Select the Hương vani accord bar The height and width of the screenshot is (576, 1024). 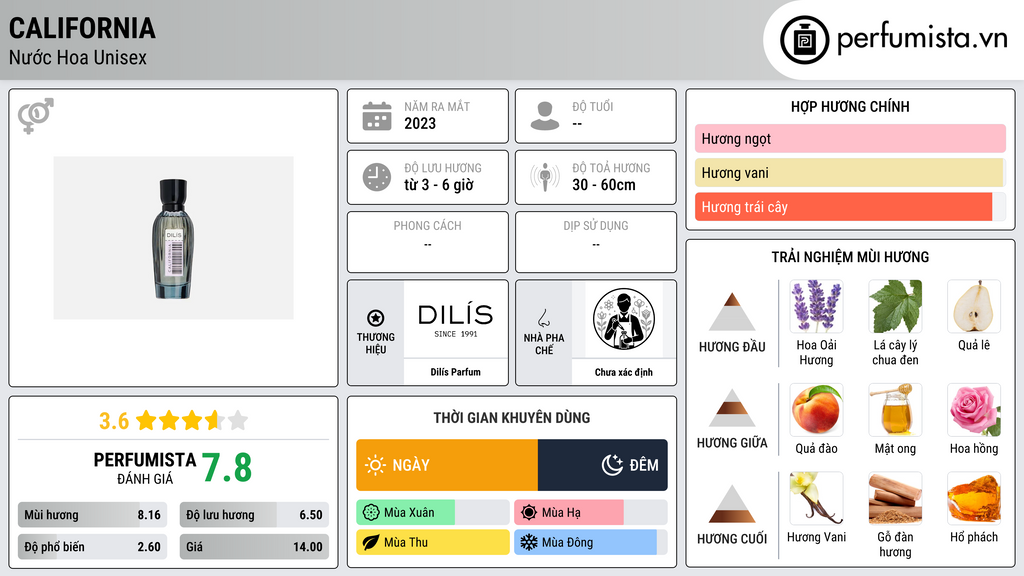pyautogui.click(x=850, y=172)
